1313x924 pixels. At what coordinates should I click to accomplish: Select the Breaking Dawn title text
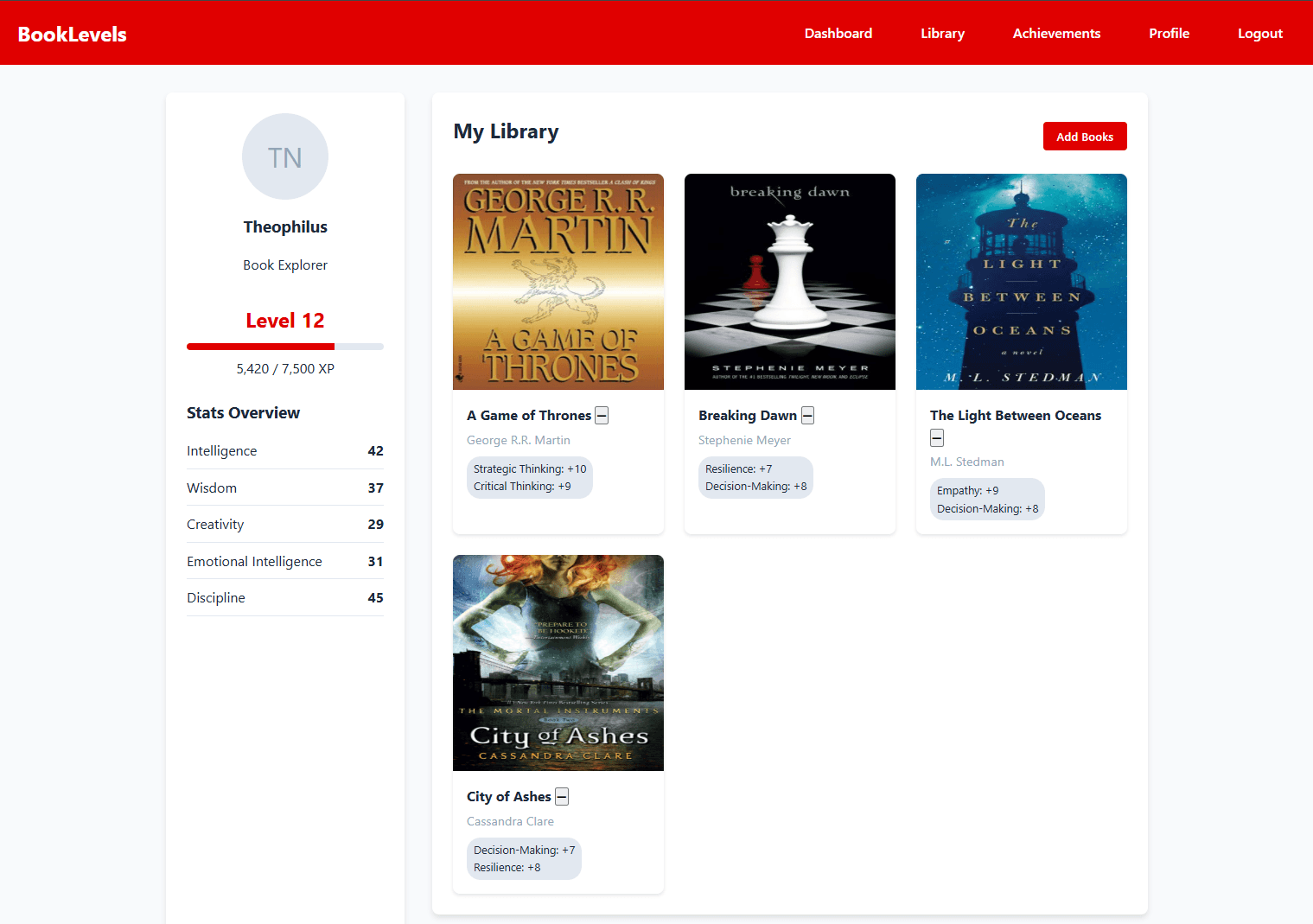[x=748, y=416]
